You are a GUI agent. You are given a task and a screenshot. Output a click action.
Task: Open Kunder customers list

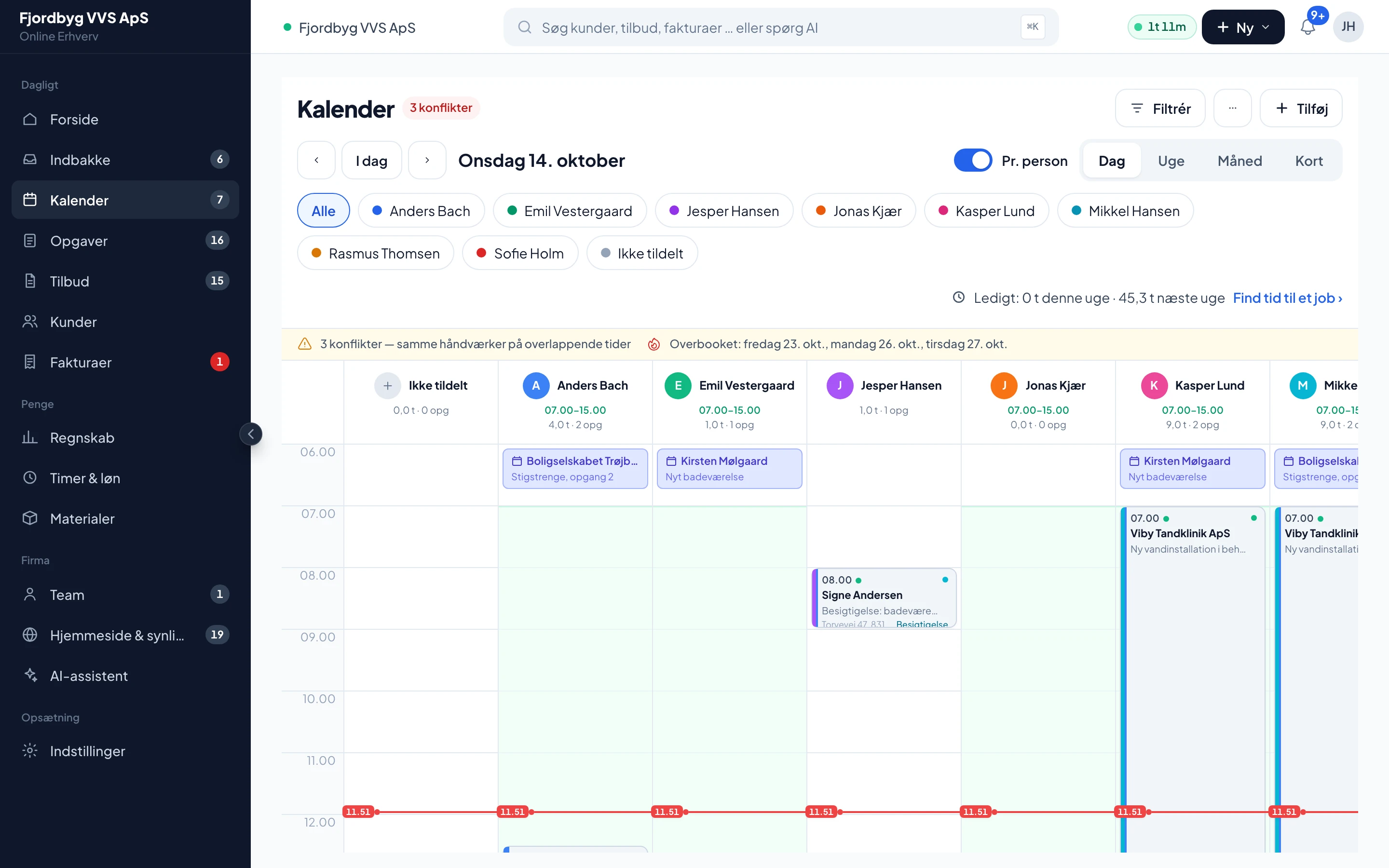[125, 322]
